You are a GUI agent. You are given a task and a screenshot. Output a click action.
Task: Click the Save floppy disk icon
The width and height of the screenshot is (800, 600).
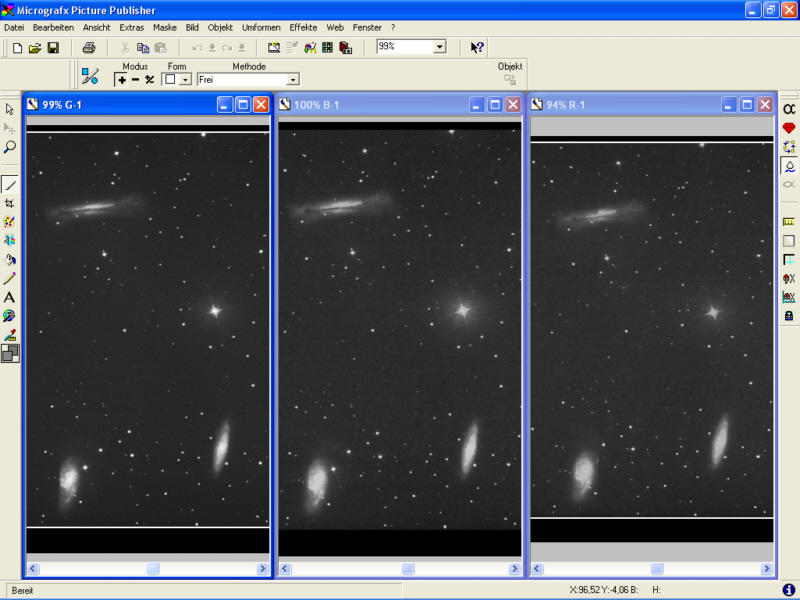(53, 47)
